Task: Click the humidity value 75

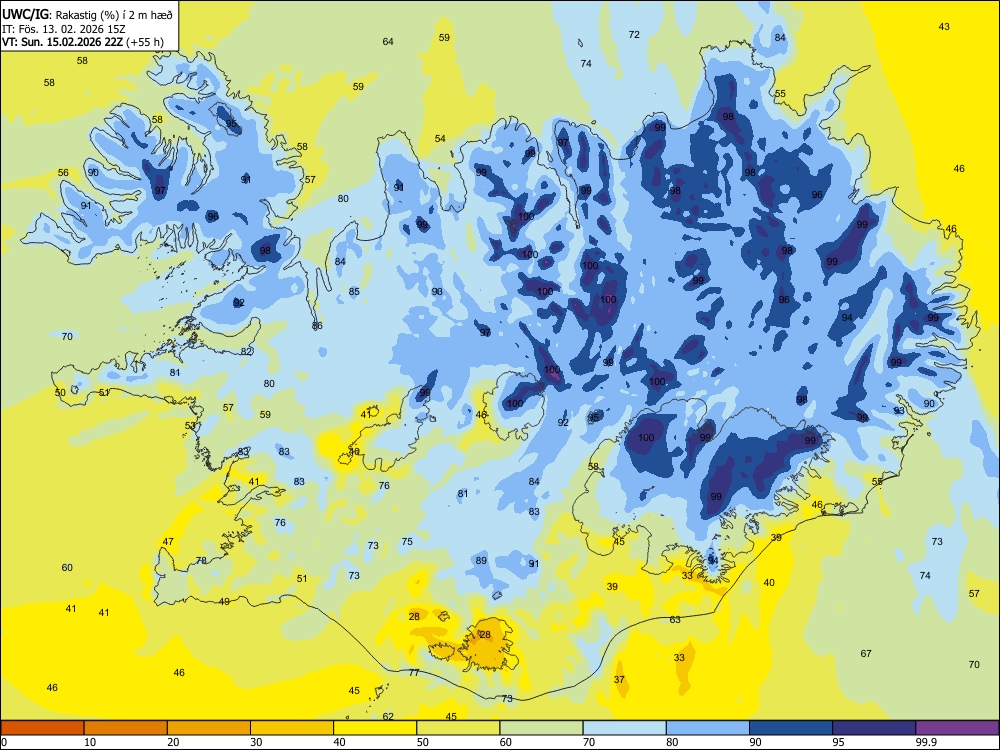Action: click(x=407, y=541)
